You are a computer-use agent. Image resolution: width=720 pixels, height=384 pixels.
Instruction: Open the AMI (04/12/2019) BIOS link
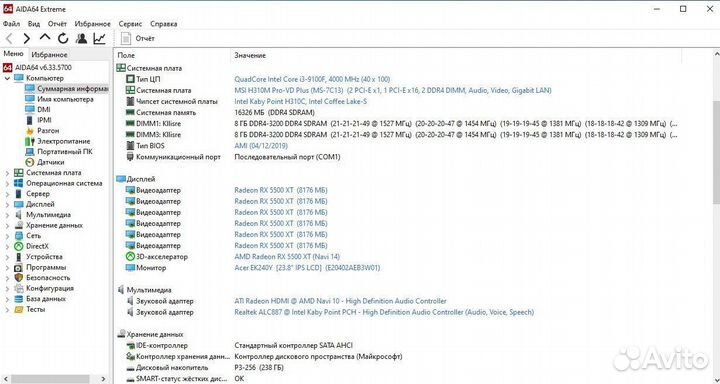coord(261,146)
